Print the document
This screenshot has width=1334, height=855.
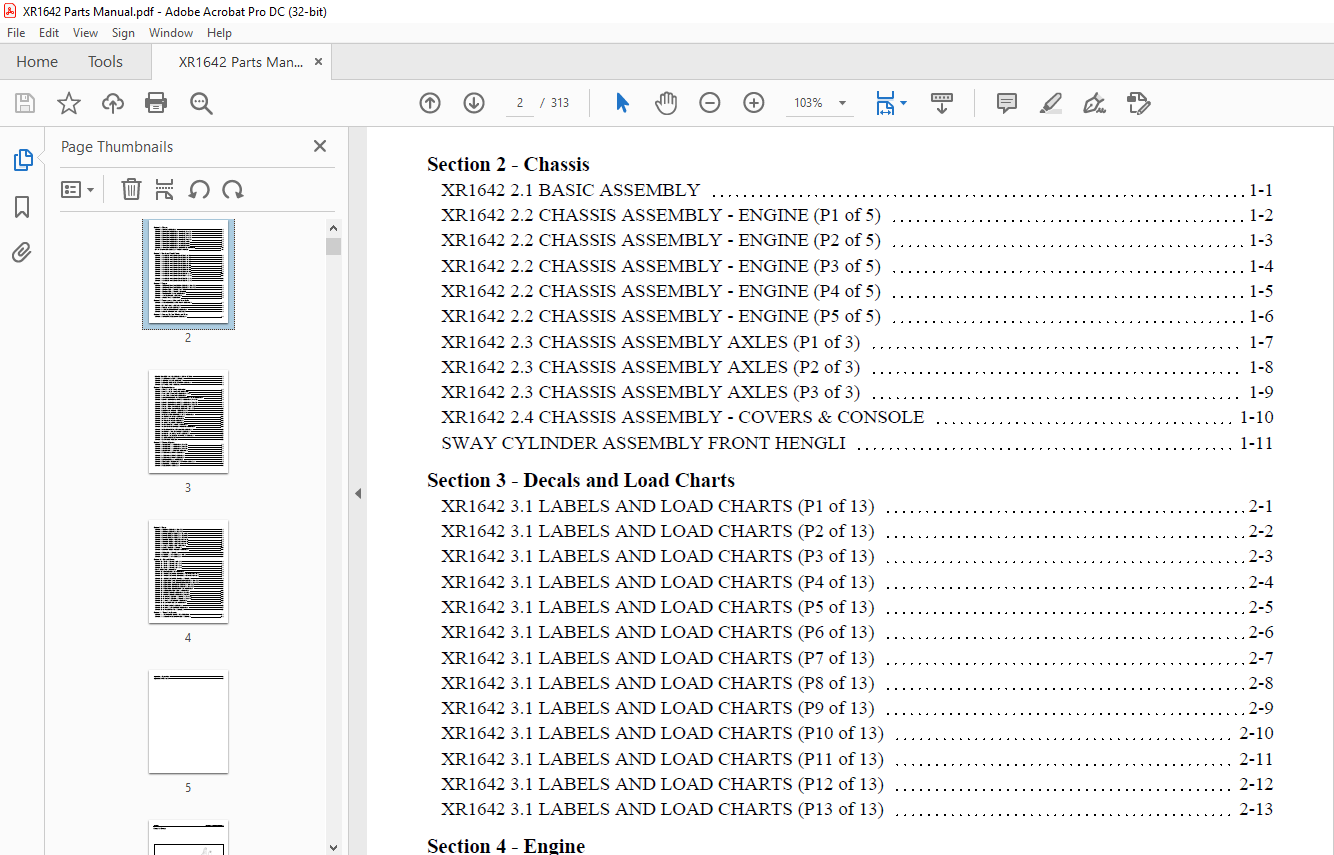156,103
